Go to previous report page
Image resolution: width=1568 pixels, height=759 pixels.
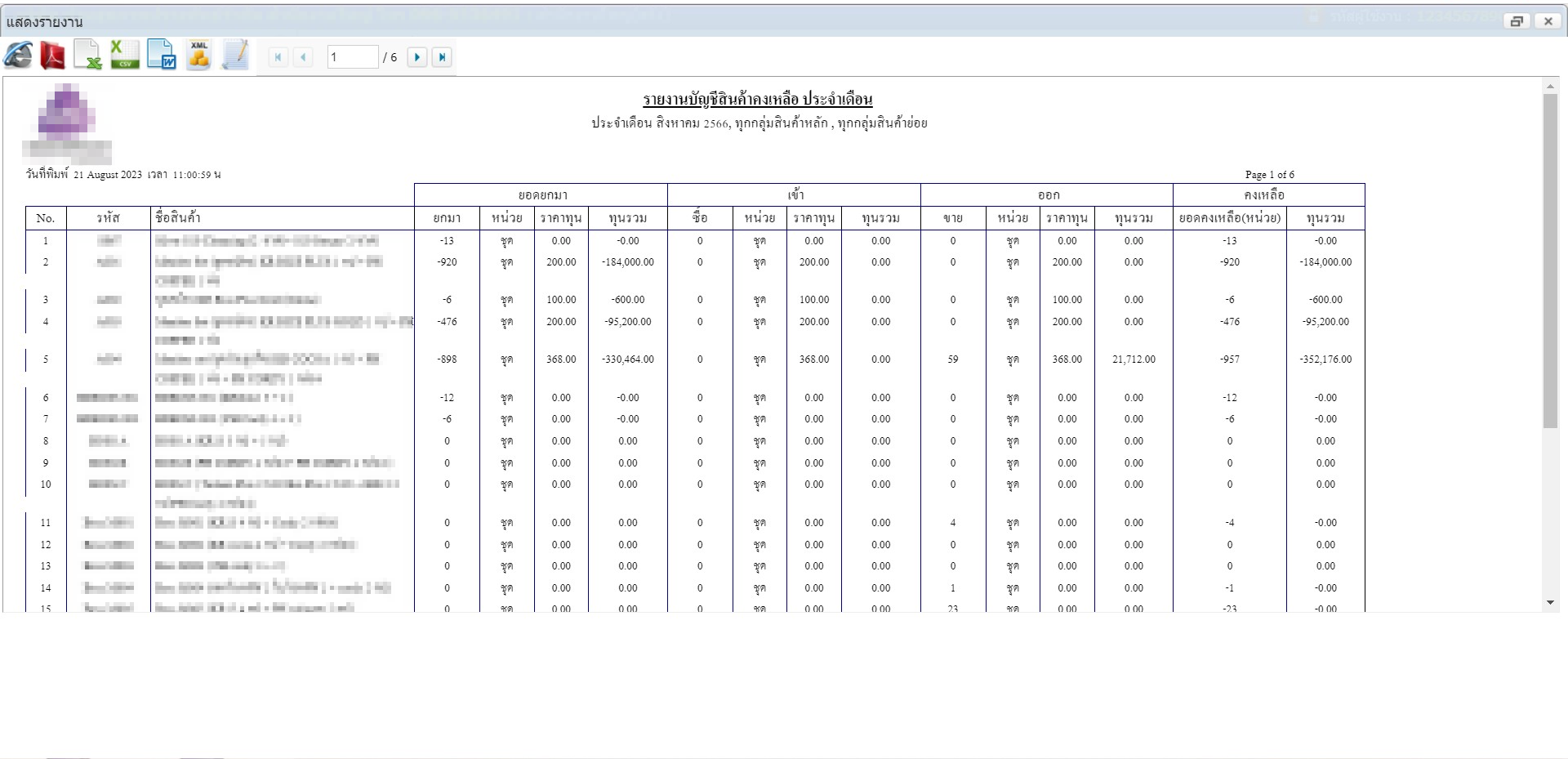pos(303,57)
